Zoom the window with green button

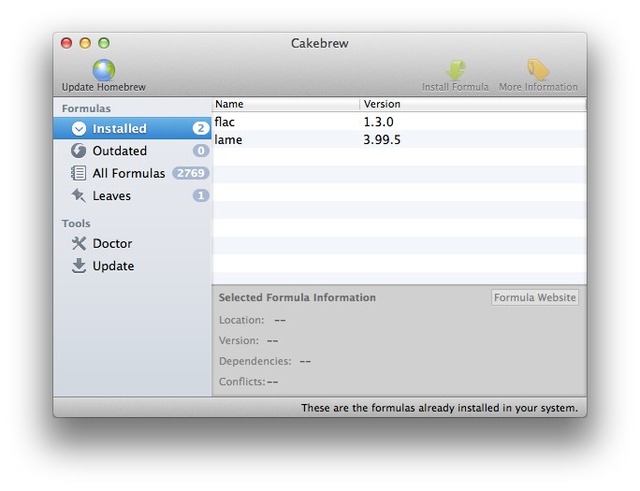click(104, 43)
